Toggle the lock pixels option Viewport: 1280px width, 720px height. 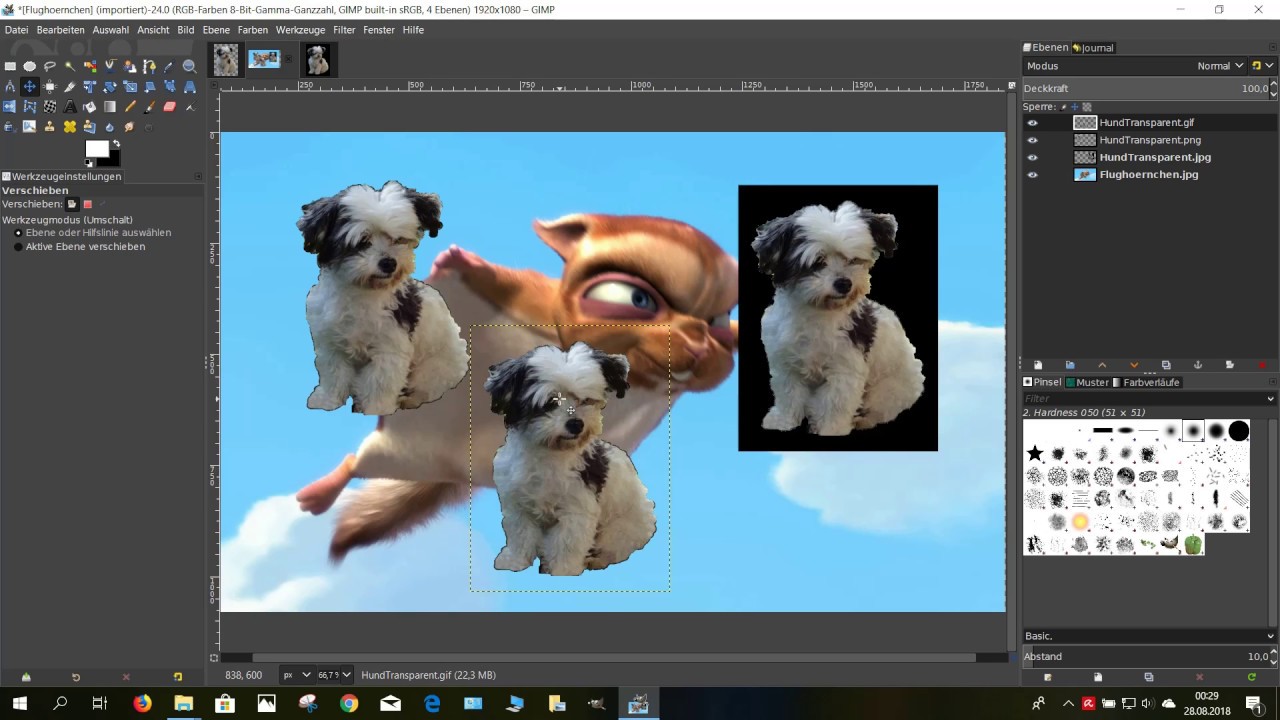[1064, 107]
